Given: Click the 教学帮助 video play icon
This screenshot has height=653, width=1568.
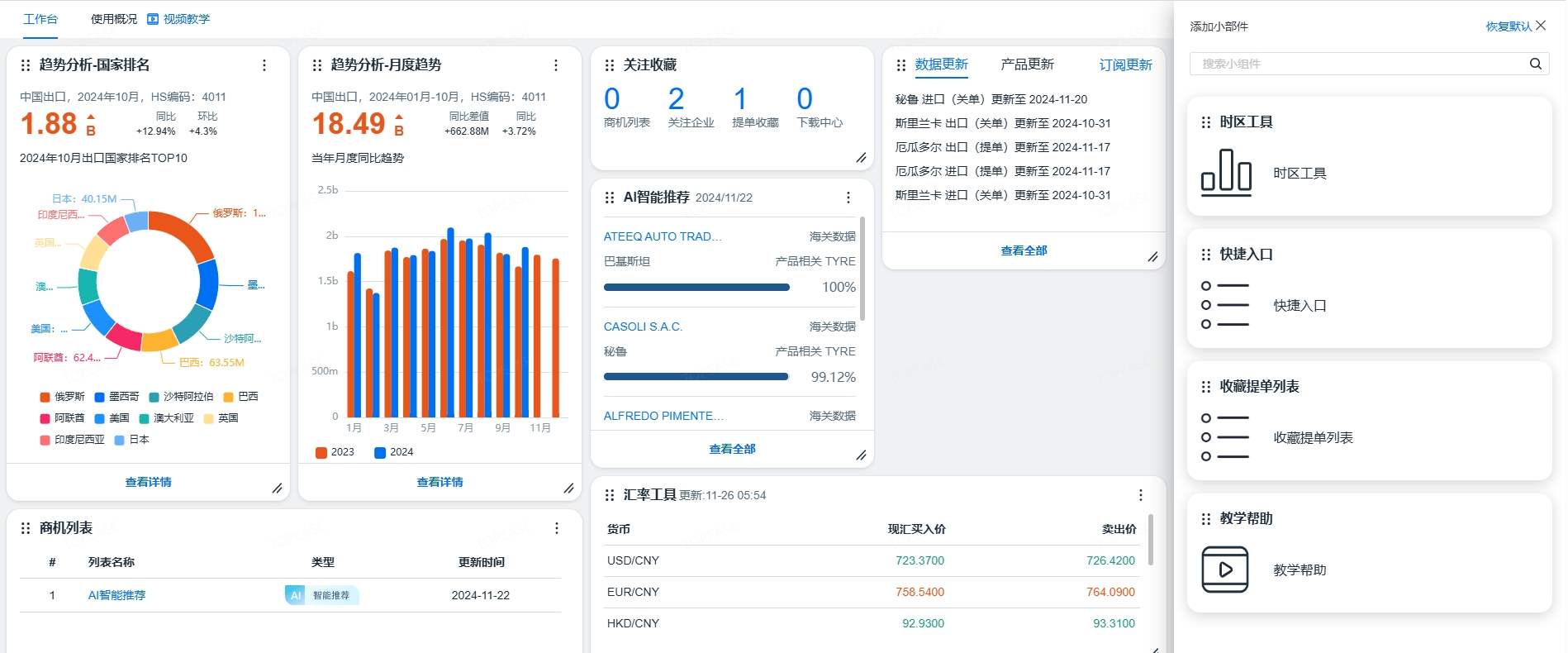Looking at the screenshot, I should [1225, 570].
